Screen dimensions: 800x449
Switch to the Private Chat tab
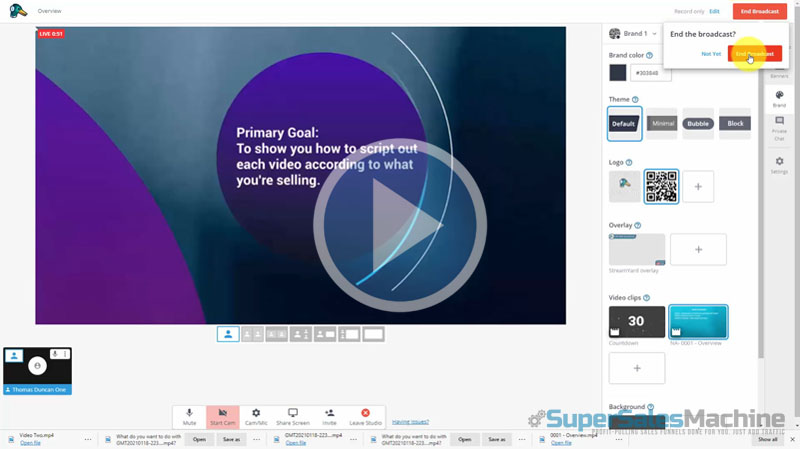779,127
